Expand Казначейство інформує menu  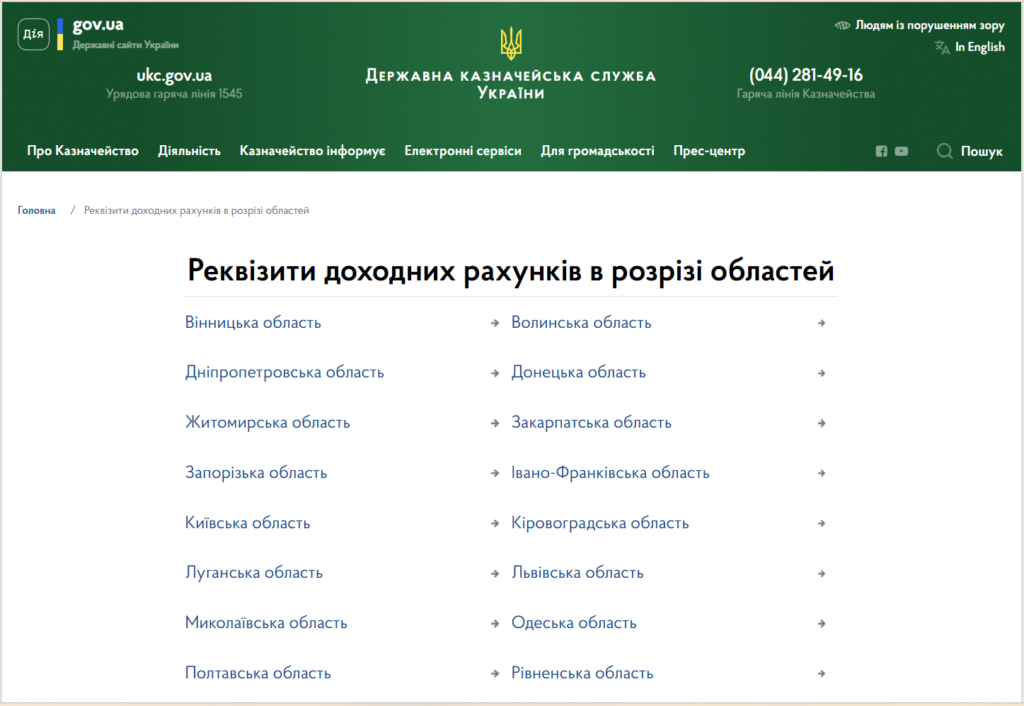click(312, 151)
